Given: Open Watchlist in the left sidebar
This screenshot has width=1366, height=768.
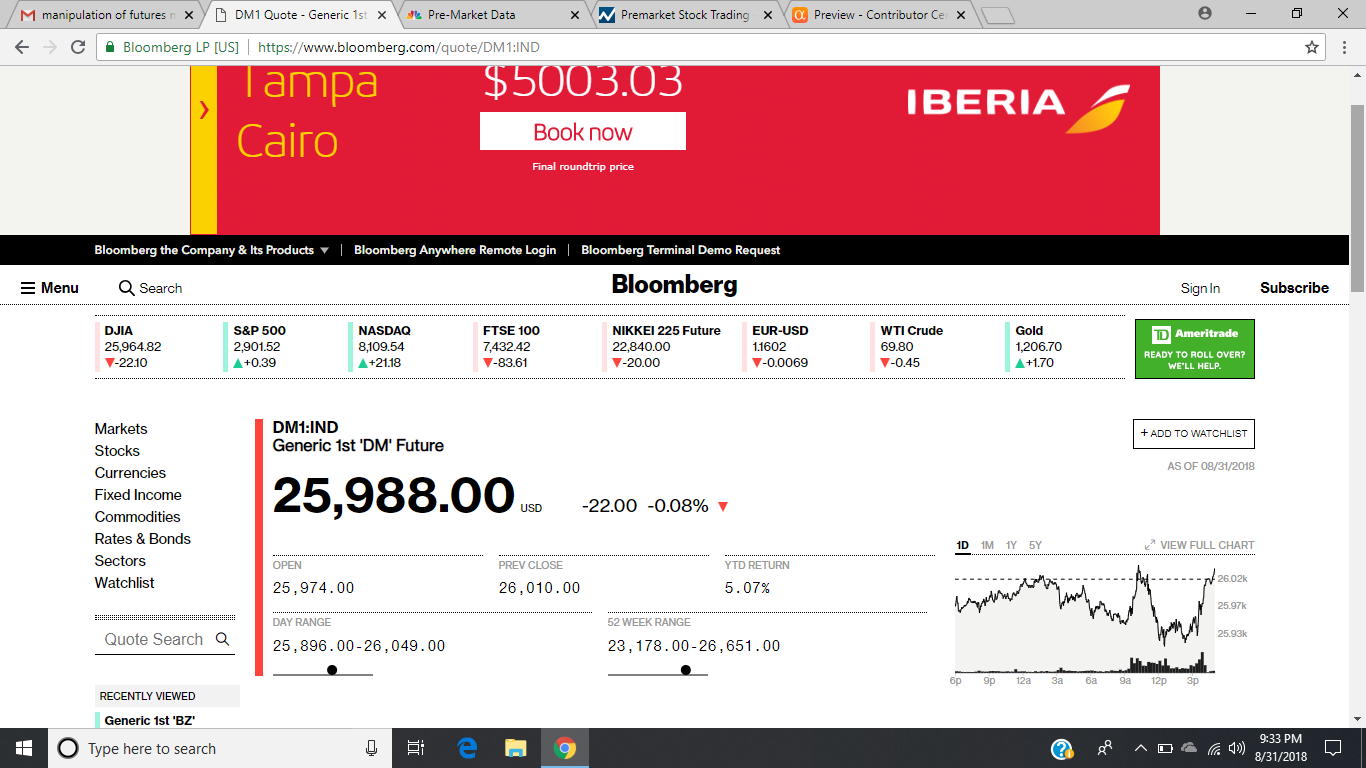Looking at the screenshot, I should coord(125,583).
